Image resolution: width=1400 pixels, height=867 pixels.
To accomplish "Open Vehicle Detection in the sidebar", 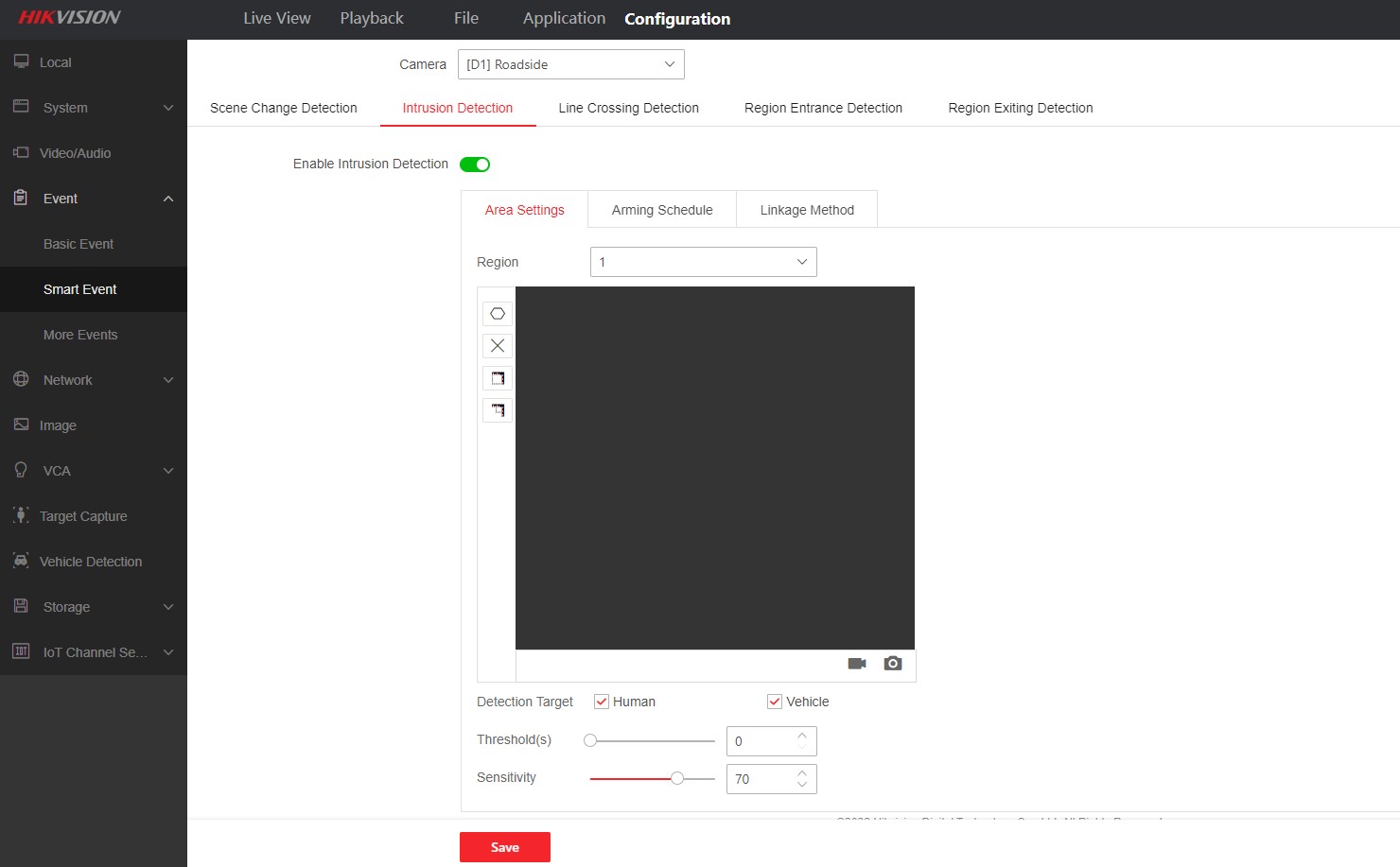I will pos(91,562).
